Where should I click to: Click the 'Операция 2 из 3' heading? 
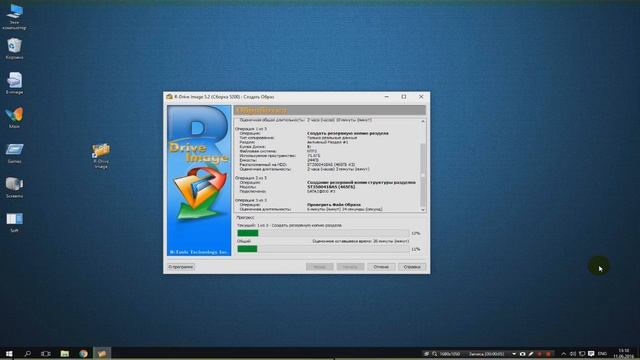click(x=251, y=178)
